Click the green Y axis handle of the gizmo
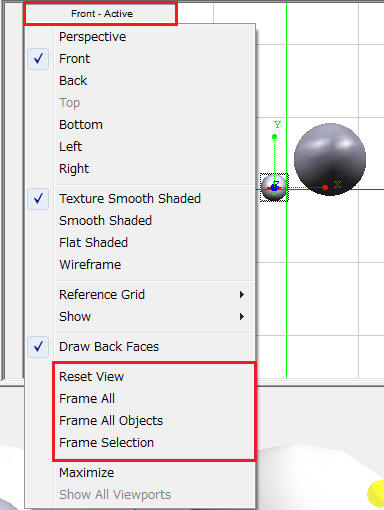Viewport: 384px width, 510px height. 274,137
